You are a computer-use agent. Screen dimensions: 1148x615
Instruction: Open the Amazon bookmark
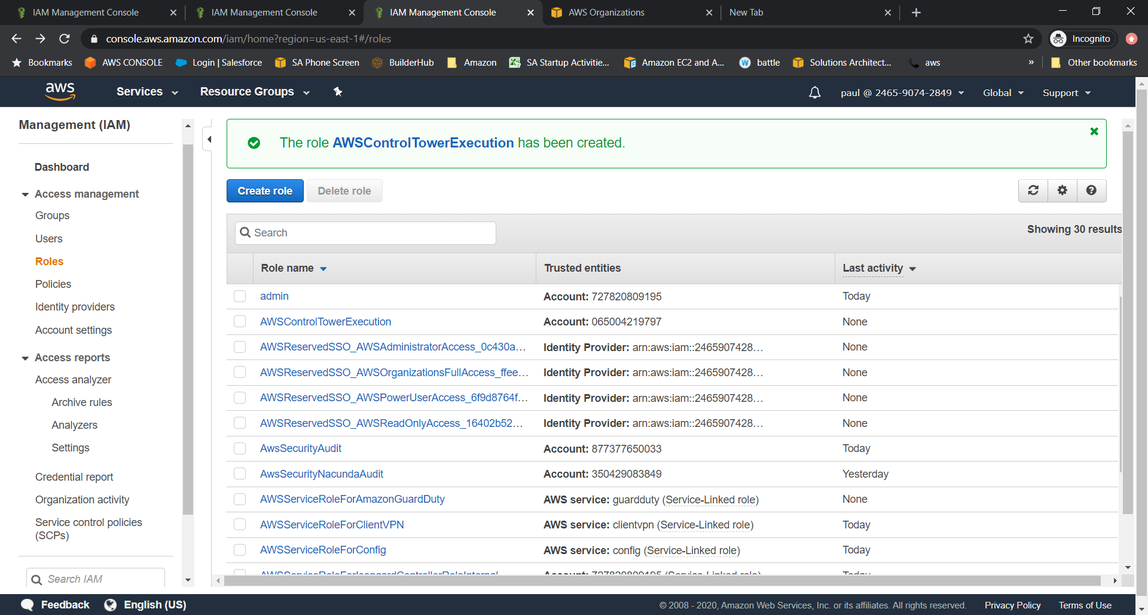point(472,62)
